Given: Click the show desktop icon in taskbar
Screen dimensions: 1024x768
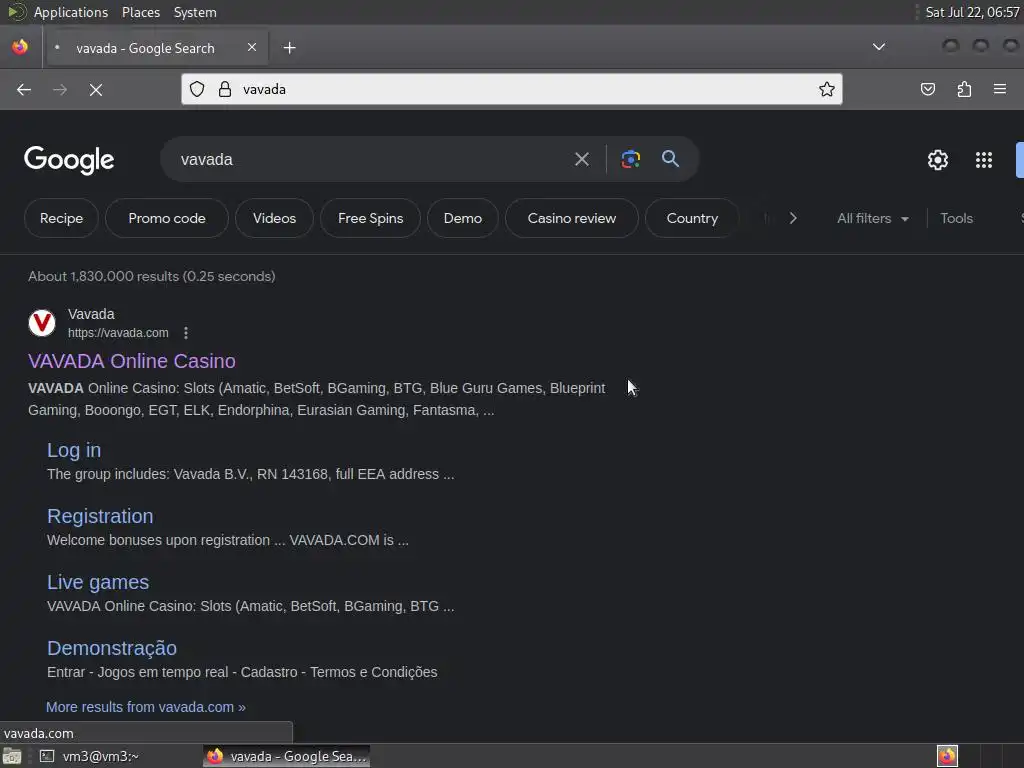Looking at the screenshot, I should coord(12,756).
